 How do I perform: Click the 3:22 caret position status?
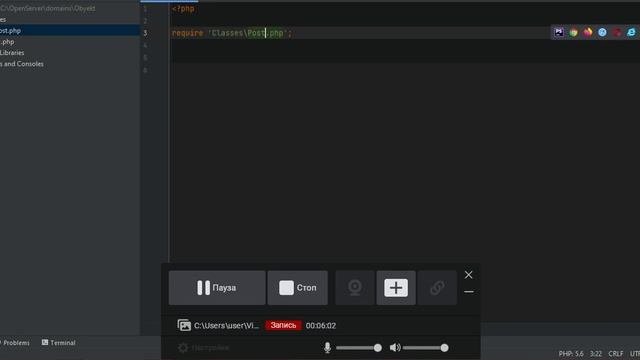click(x=596, y=353)
